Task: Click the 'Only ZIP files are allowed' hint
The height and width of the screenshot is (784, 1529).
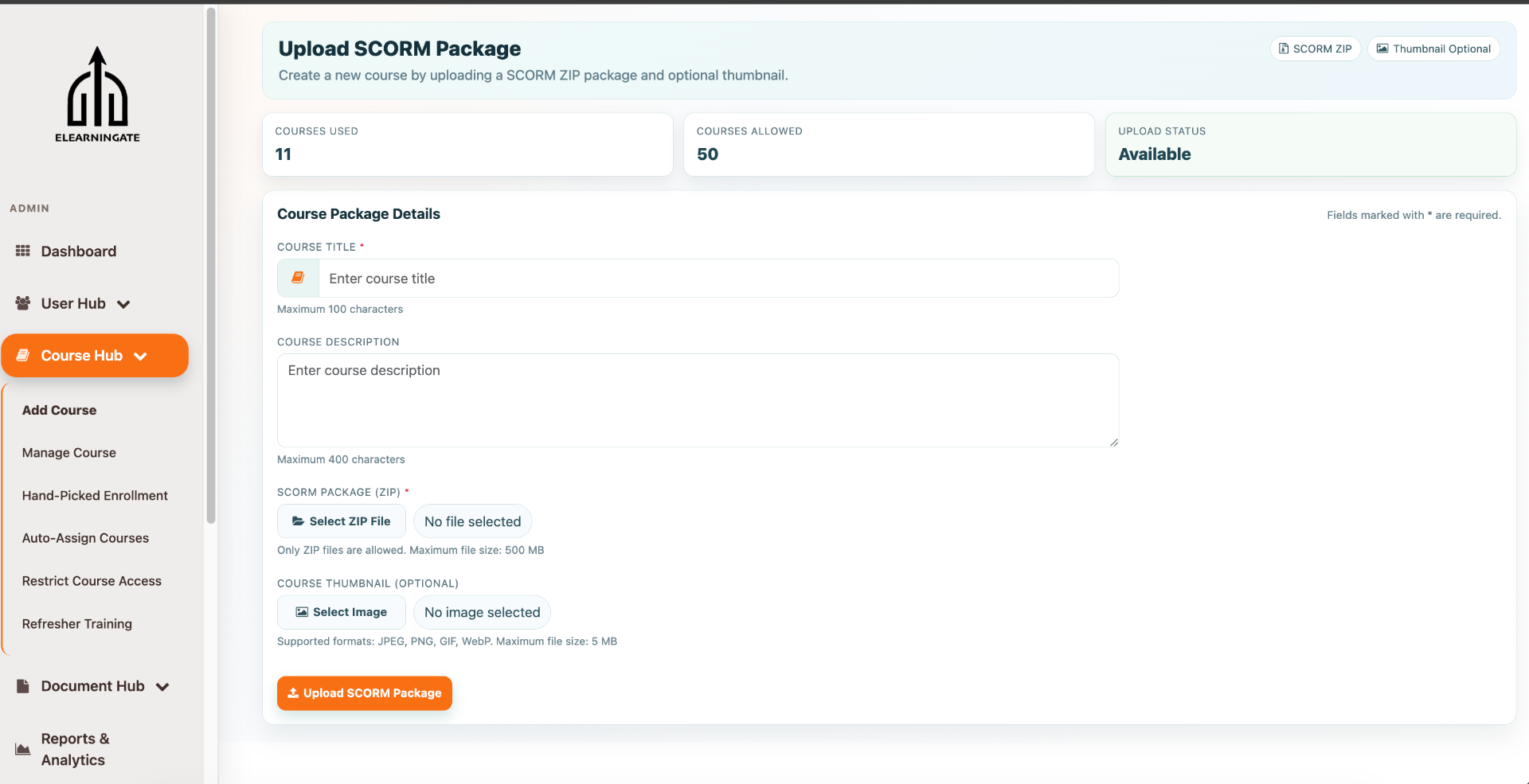Action: 411,550
